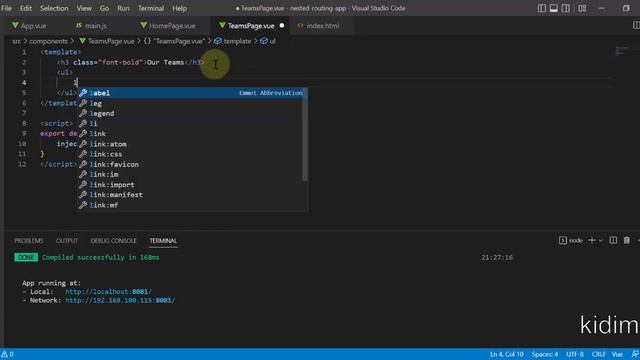This screenshot has width=640, height=360.
Task: Click the suggestion list scrollbar
Action: [305, 135]
